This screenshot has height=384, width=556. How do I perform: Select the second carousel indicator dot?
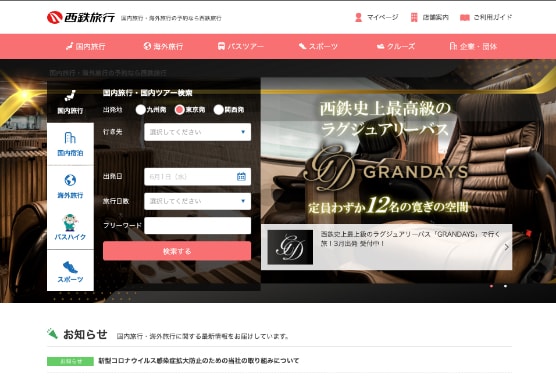coord(505,286)
